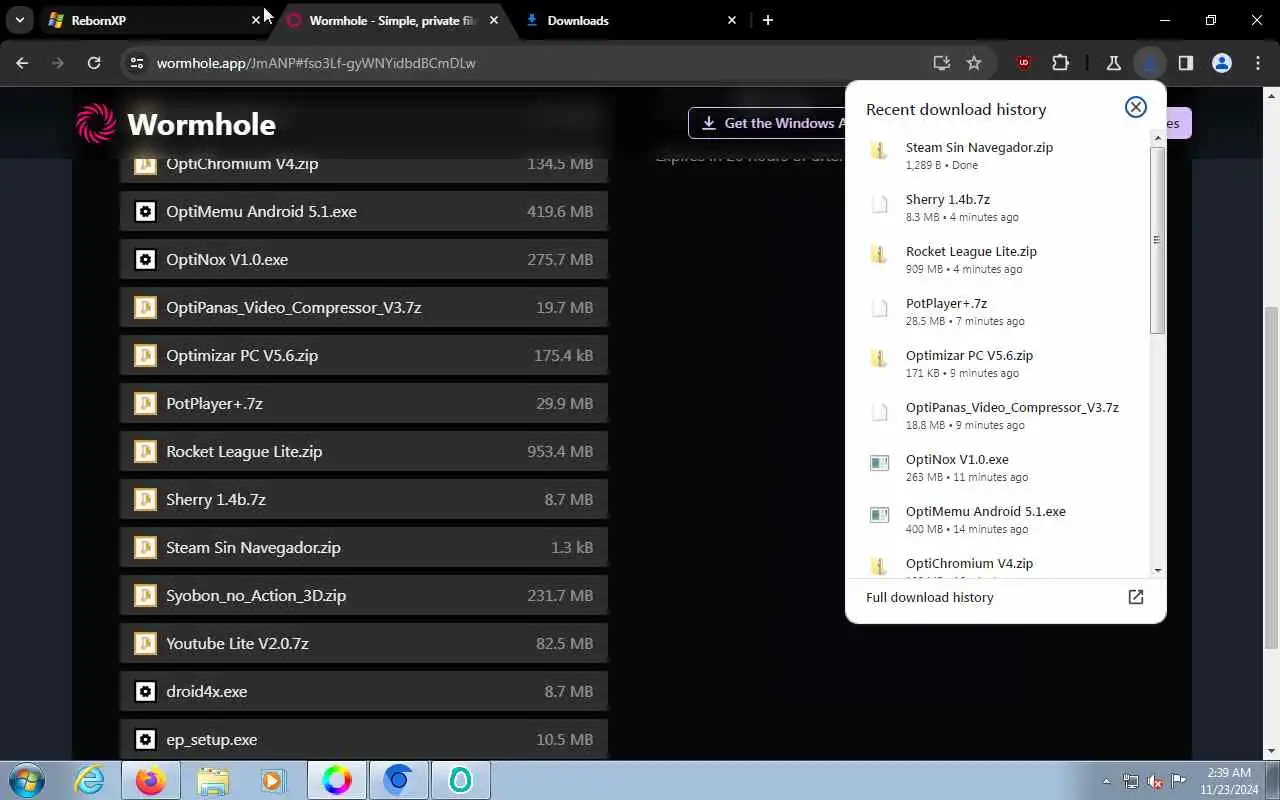Bookmark this page with the star
The image size is (1280, 800).
974,63
